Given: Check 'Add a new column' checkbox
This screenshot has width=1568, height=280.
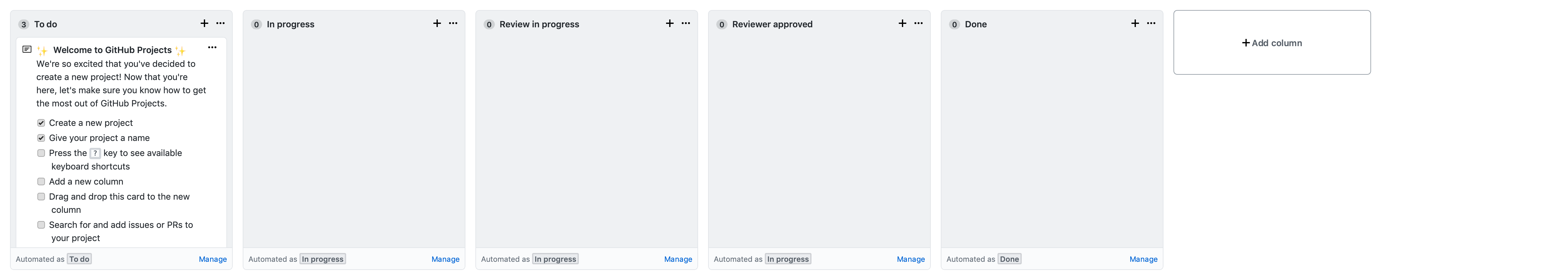Looking at the screenshot, I should click(x=41, y=181).
